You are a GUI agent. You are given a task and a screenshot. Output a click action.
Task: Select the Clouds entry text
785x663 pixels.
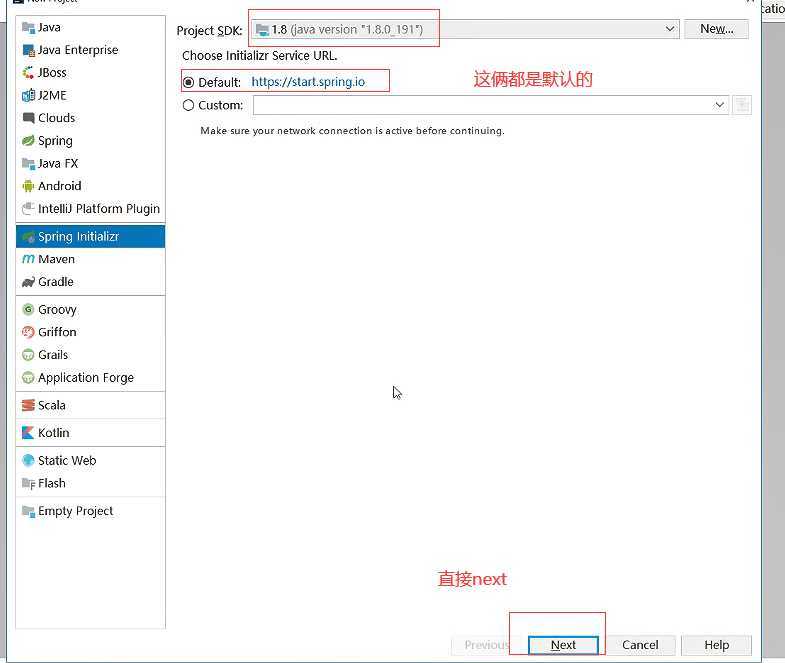(57, 118)
